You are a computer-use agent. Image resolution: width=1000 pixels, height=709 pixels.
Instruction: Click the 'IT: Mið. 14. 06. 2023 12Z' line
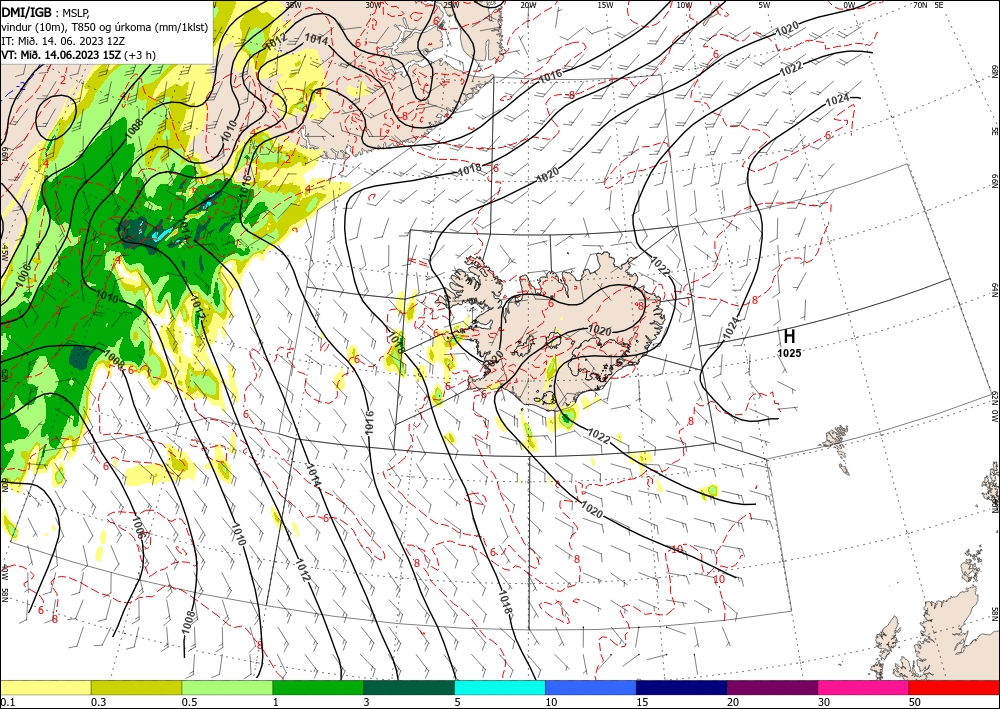(62, 40)
